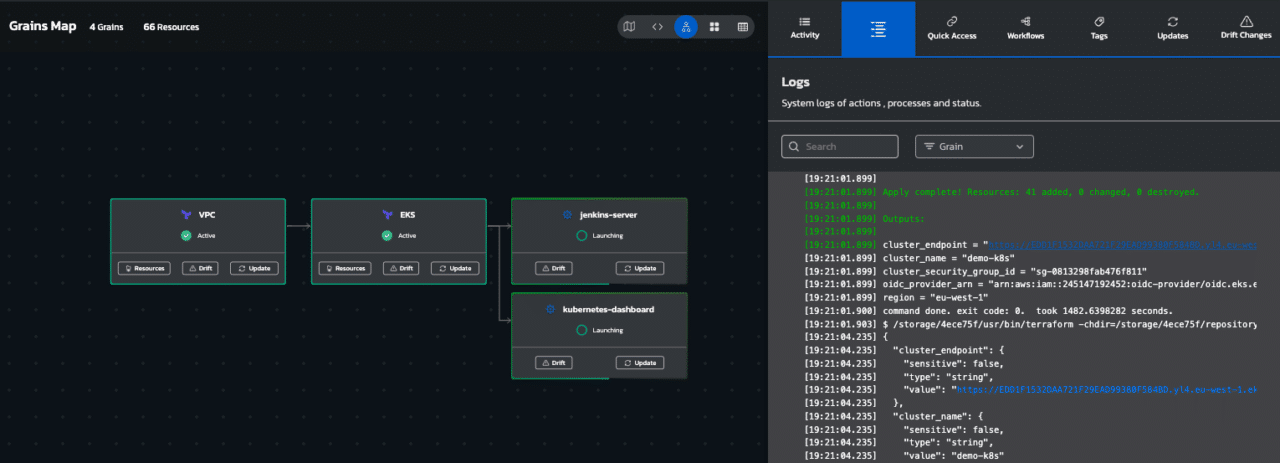Viewport: 1280px width, 463px height.
Task: Open the Drift Changes tab
Action: [x=1246, y=28]
